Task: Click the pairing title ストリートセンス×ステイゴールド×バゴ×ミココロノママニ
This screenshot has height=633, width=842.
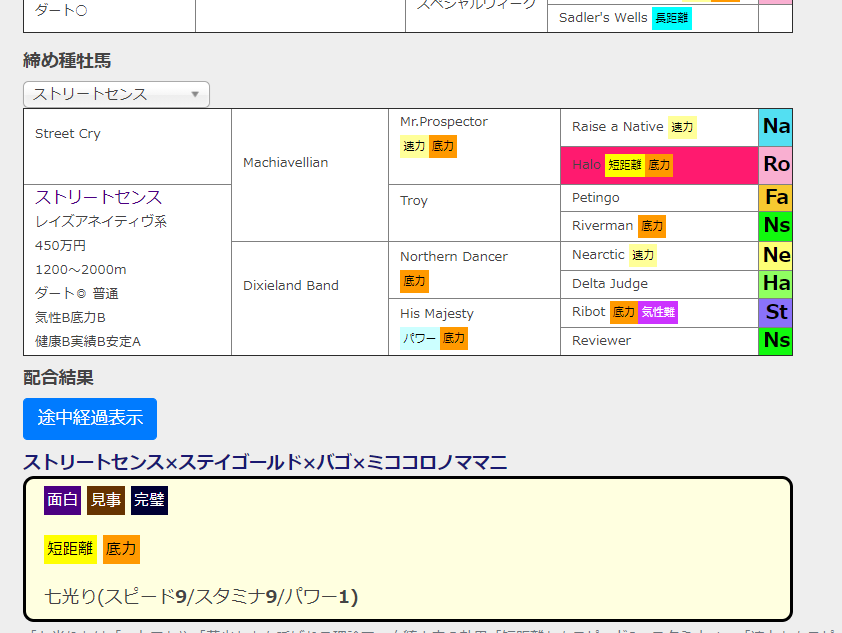Action: 265,462
